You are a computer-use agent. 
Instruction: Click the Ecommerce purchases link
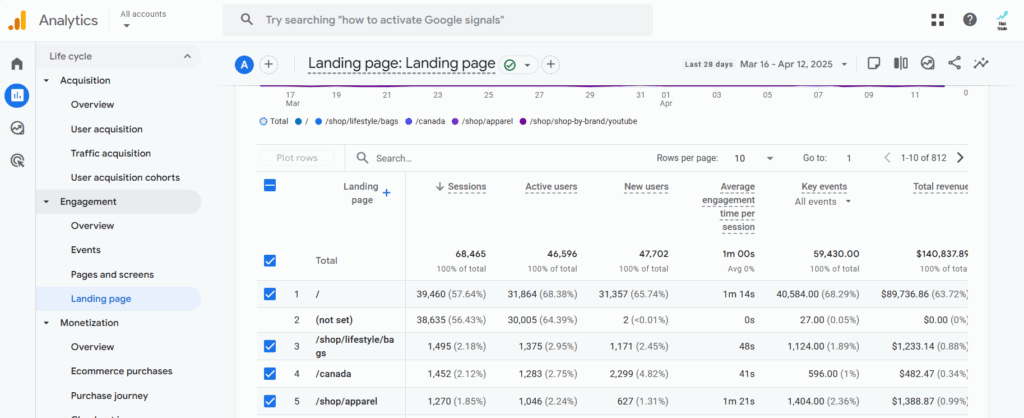tap(121, 371)
